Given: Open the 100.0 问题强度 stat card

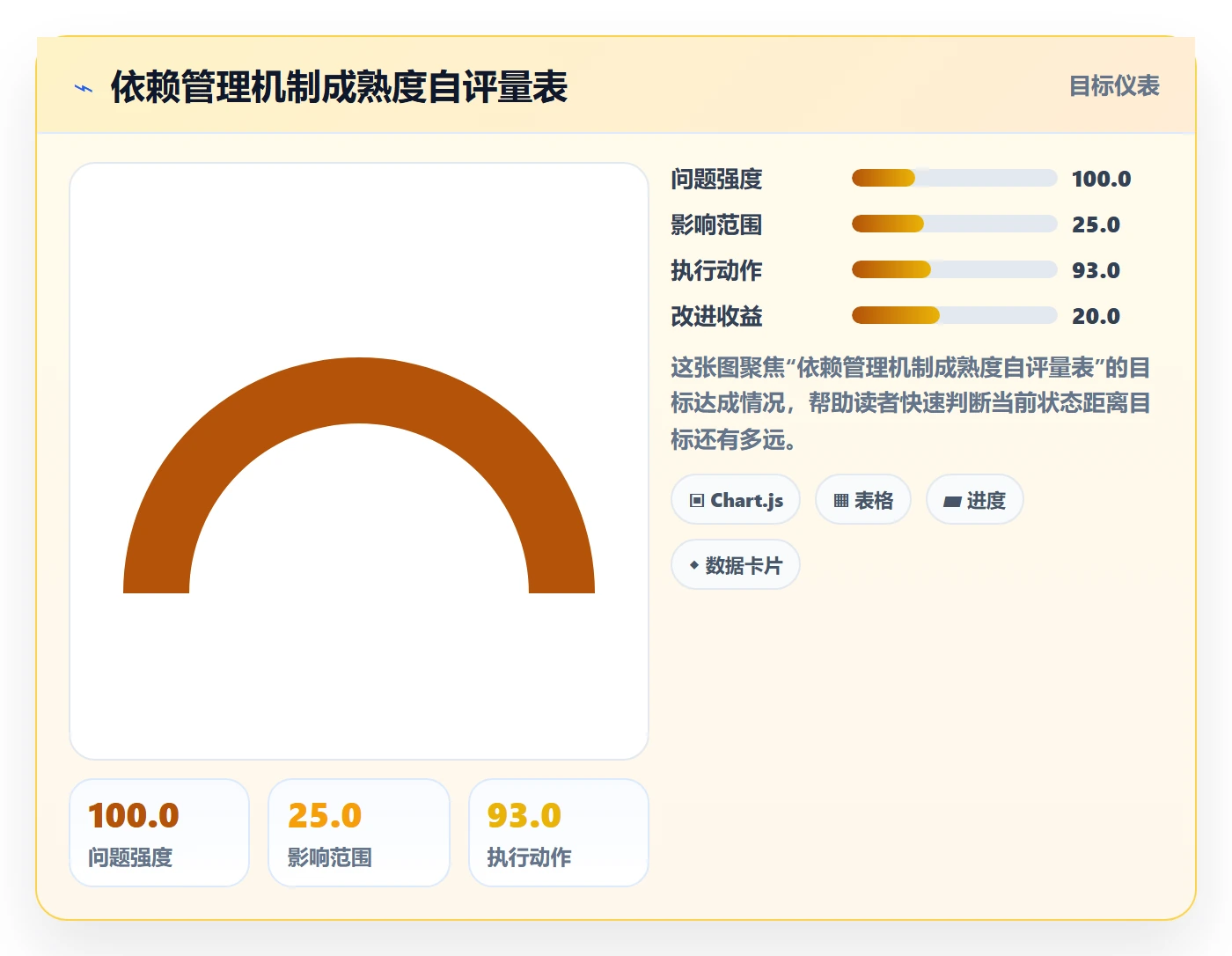Looking at the screenshot, I should 159,833.
